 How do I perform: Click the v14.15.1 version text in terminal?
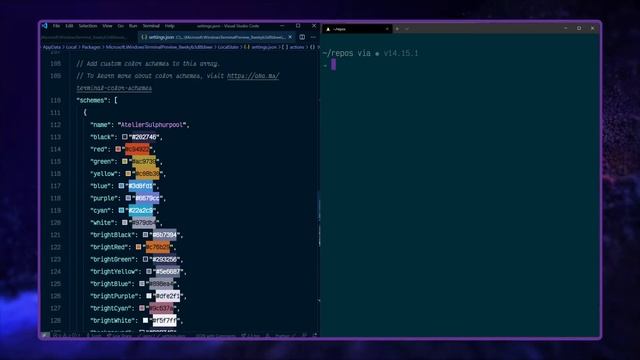point(401,53)
